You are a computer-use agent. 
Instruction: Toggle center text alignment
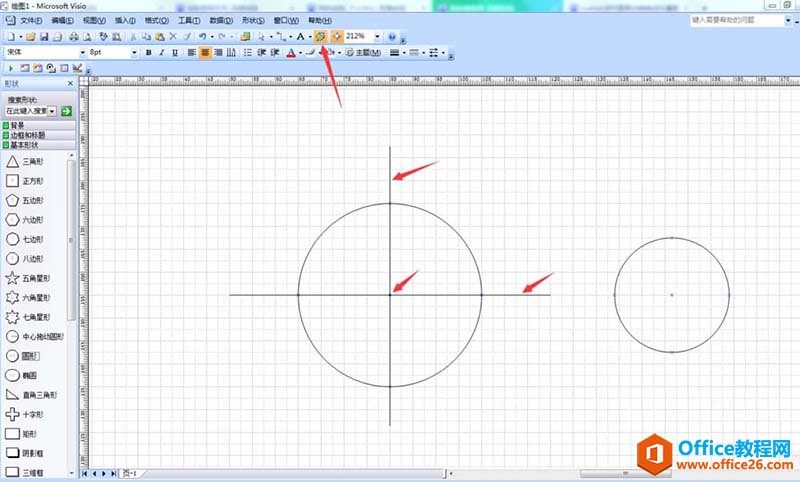[205, 53]
